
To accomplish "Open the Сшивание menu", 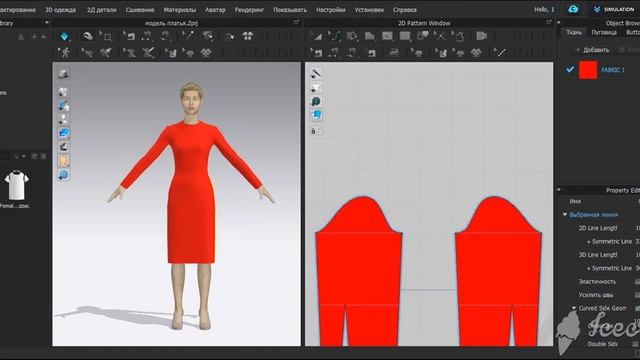I will [x=140, y=9].
